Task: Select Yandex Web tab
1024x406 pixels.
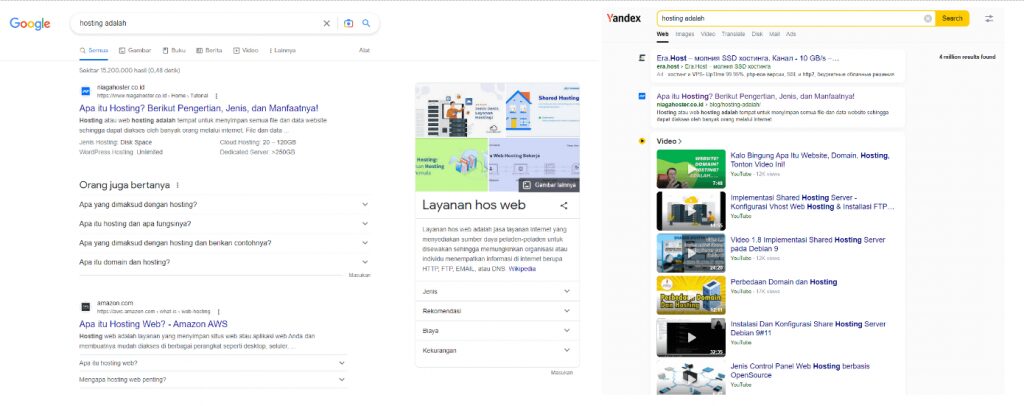Action: click(x=662, y=34)
